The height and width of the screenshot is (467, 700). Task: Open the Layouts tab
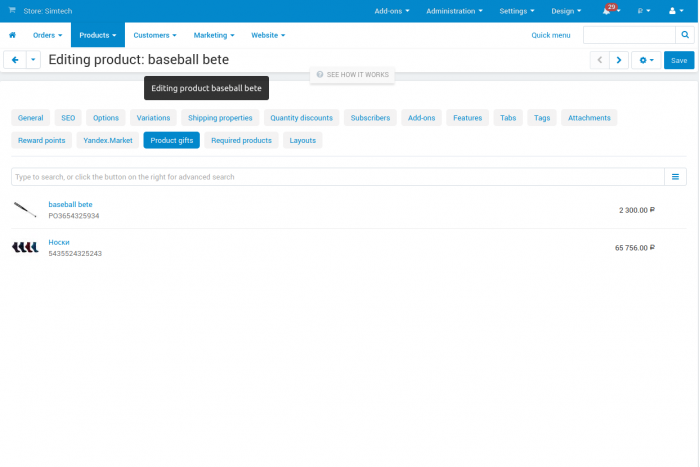pos(302,140)
